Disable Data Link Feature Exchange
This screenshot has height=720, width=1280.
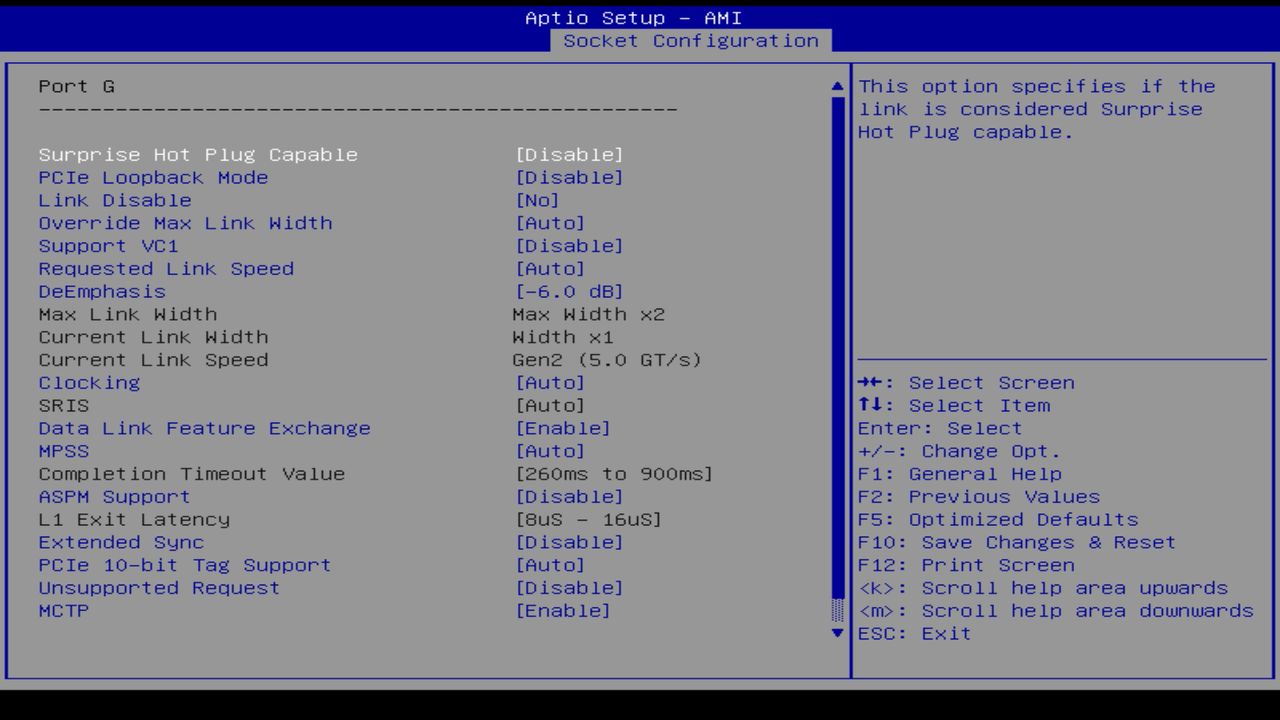[204, 428]
